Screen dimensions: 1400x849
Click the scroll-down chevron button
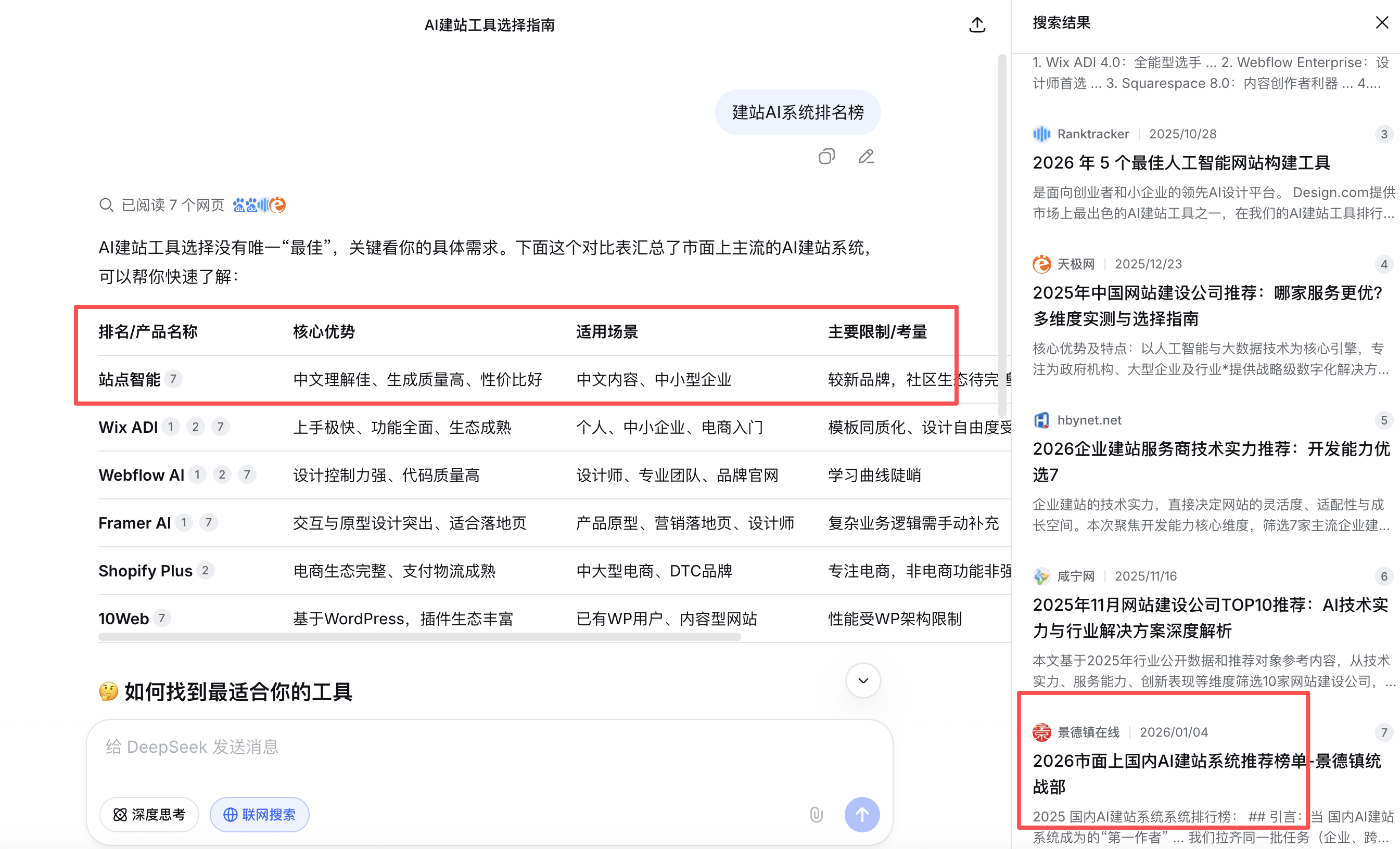[x=862, y=680]
